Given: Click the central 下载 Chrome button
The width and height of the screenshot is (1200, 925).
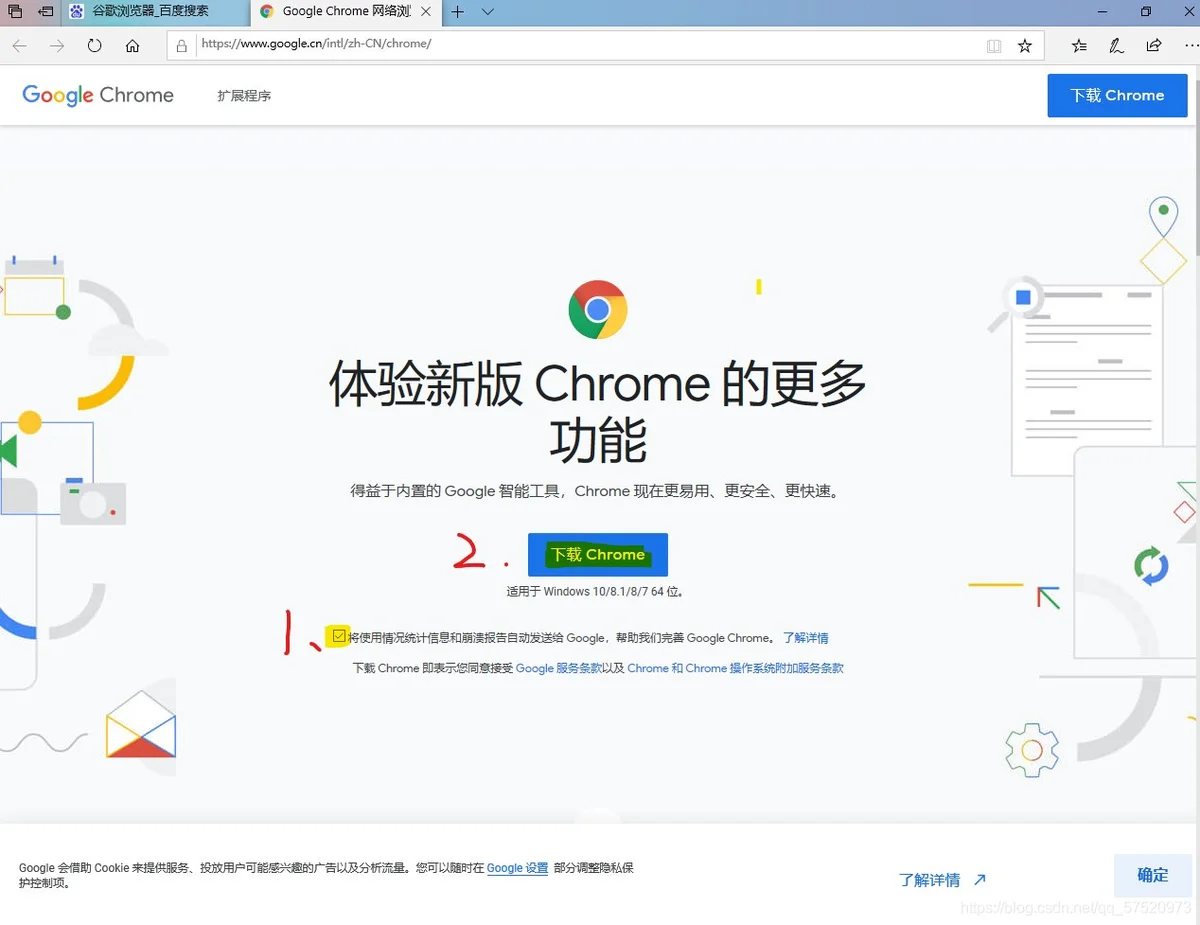Looking at the screenshot, I should (x=598, y=555).
